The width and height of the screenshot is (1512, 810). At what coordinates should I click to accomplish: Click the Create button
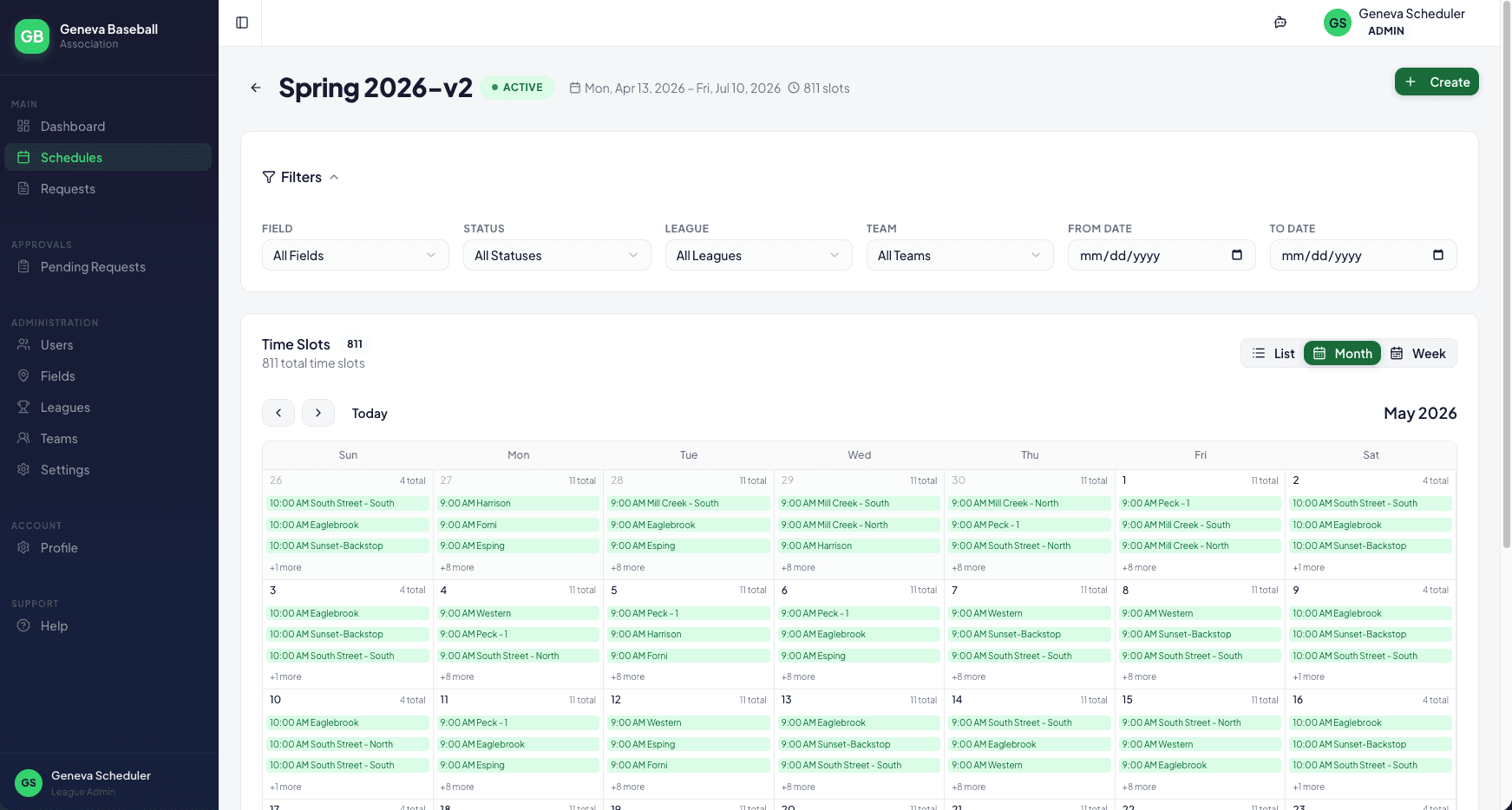pos(1437,82)
